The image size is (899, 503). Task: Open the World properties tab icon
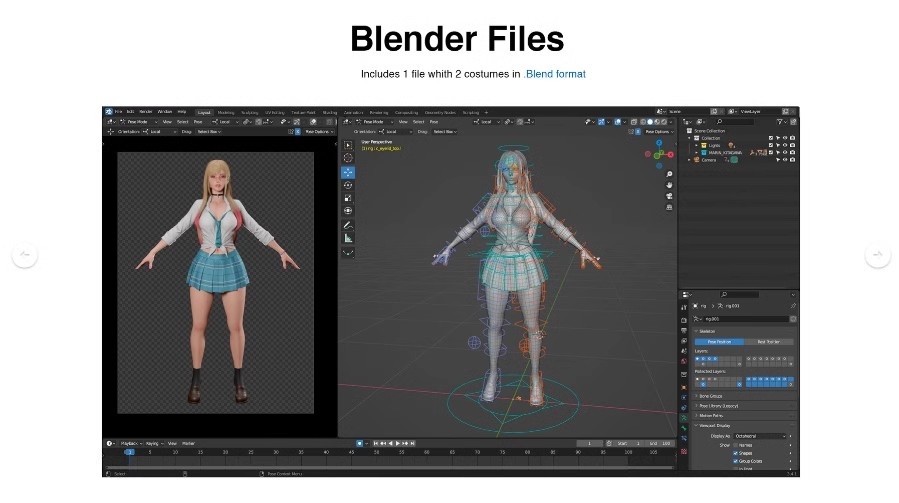pyautogui.click(x=683, y=361)
